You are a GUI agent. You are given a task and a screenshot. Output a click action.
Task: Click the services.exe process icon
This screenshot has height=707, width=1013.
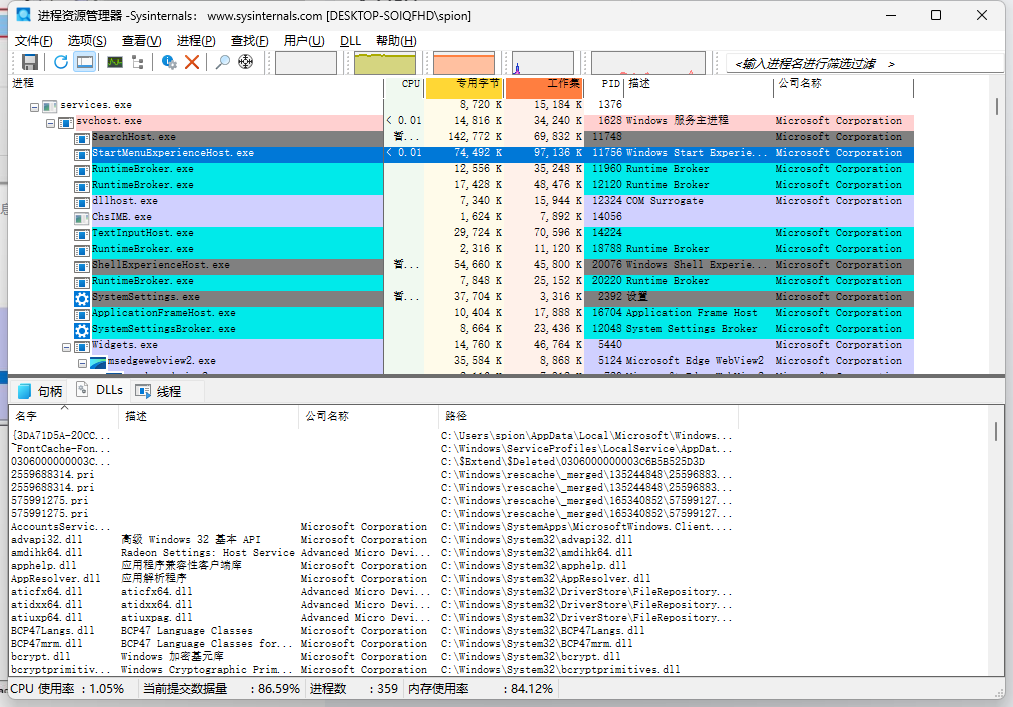(50, 107)
